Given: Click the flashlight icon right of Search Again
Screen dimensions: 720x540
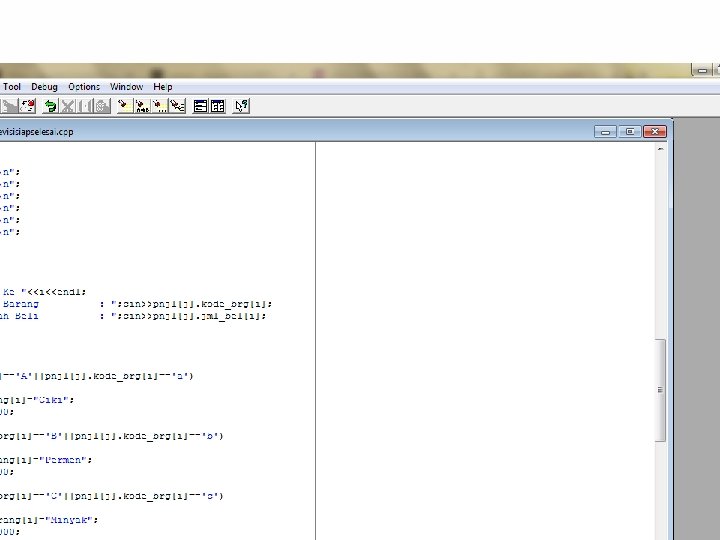Looking at the screenshot, I should (x=177, y=107).
